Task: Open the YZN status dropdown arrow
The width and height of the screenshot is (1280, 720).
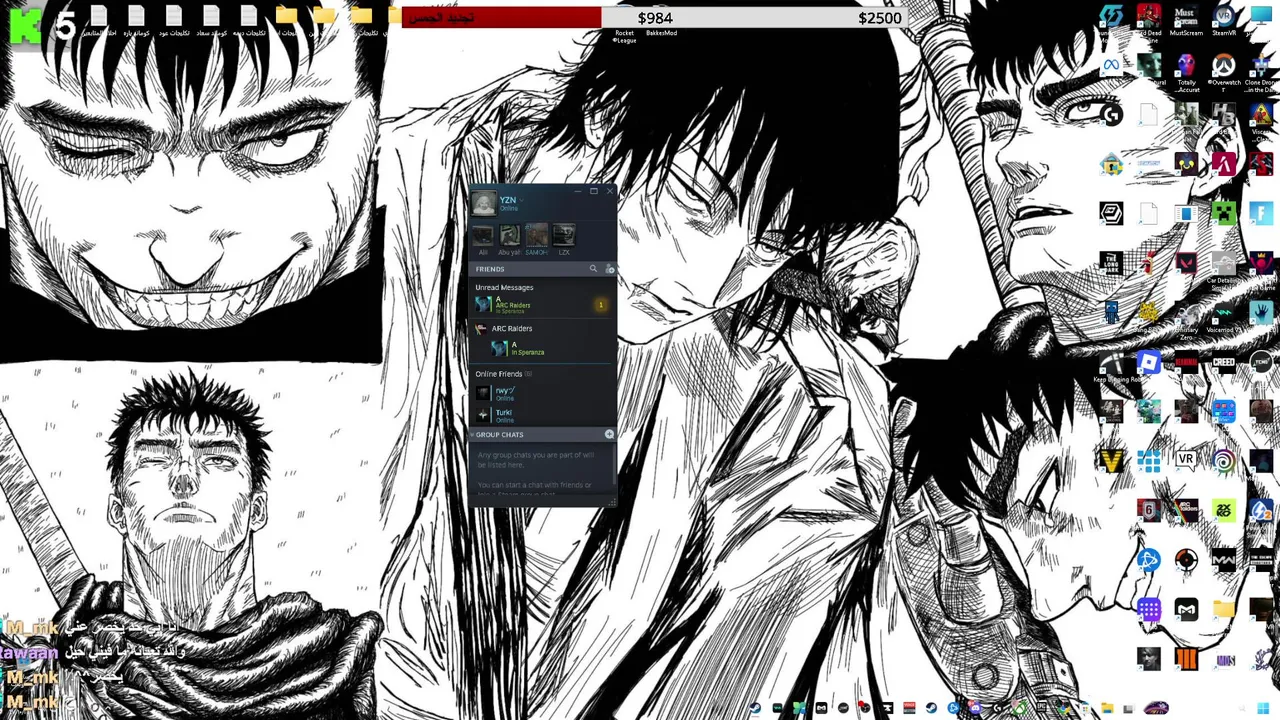Action: coord(522,200)
